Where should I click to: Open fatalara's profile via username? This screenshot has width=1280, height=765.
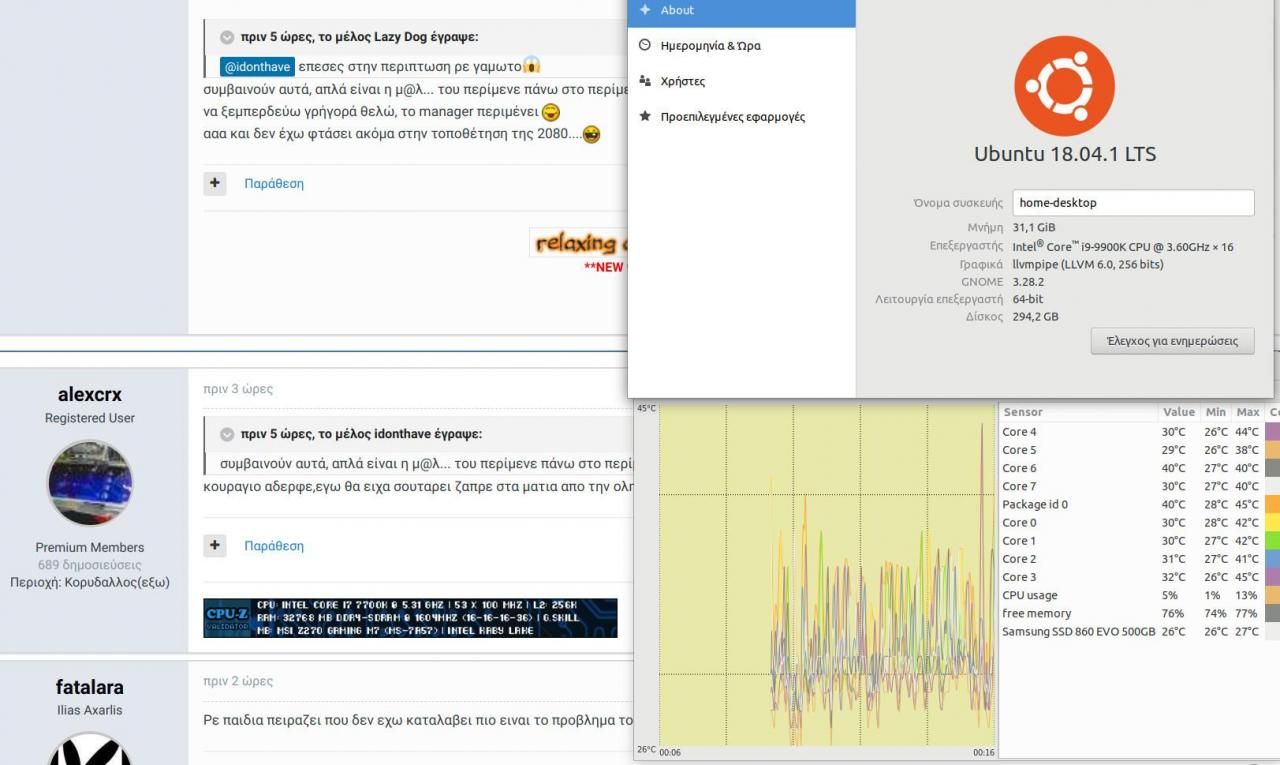[x=90, y=687]
